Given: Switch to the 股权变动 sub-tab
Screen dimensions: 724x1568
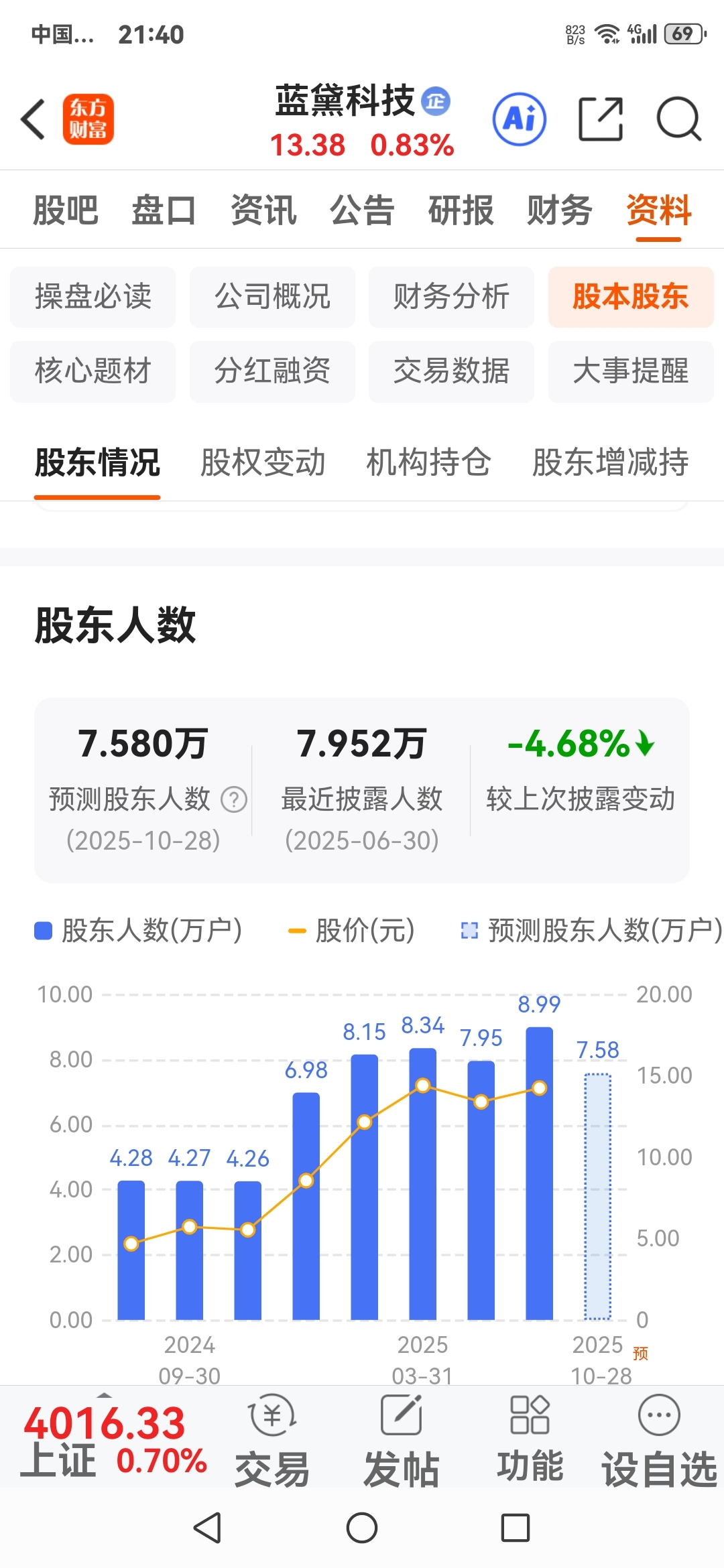Looking at the screenshot, I should click(x=263, y=462).
